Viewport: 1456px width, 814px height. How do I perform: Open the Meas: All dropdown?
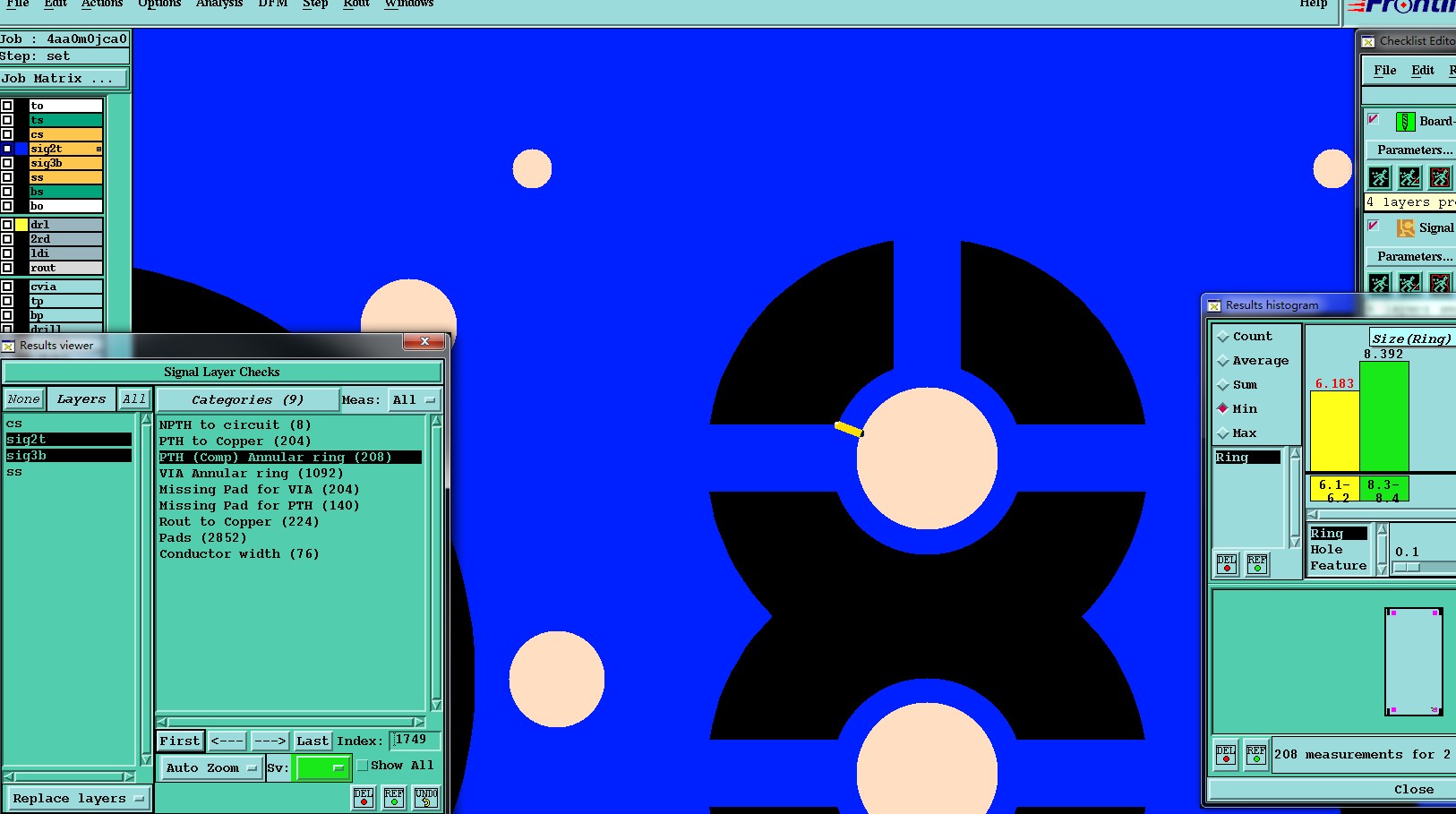(x=415, y=400)
